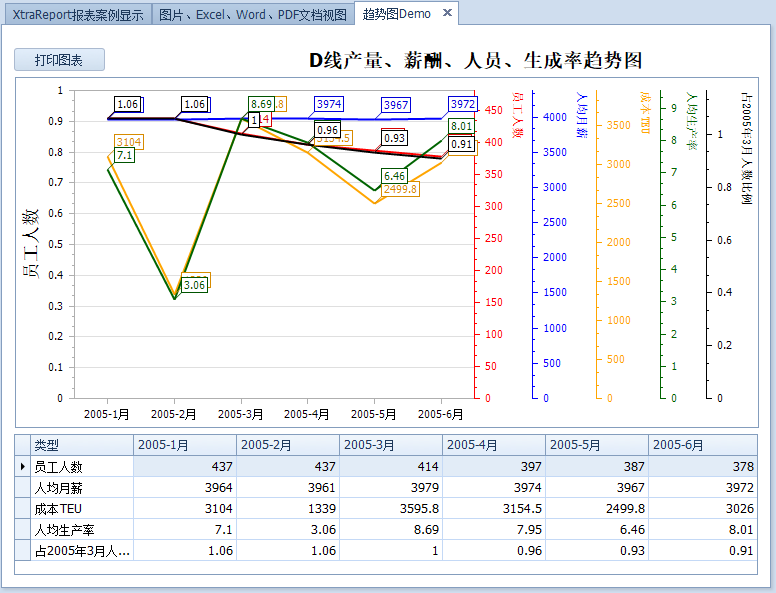The image size is (776, 593).
Task: Open the 图片、Excel、Word、PDF文档视图 tab
Action: [252, 14]
